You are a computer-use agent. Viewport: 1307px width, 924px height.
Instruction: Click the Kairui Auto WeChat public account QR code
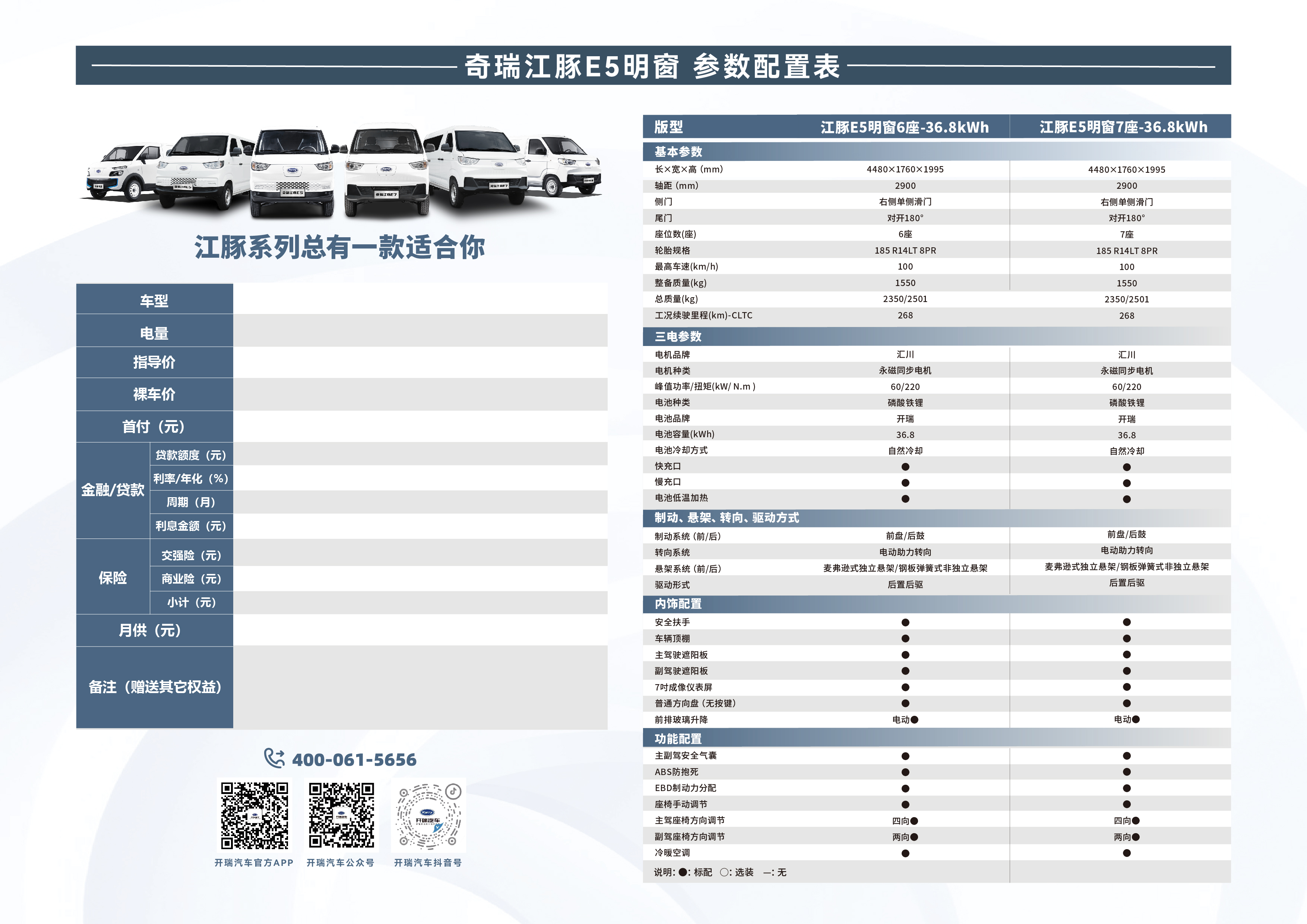(x=342, y=815)
